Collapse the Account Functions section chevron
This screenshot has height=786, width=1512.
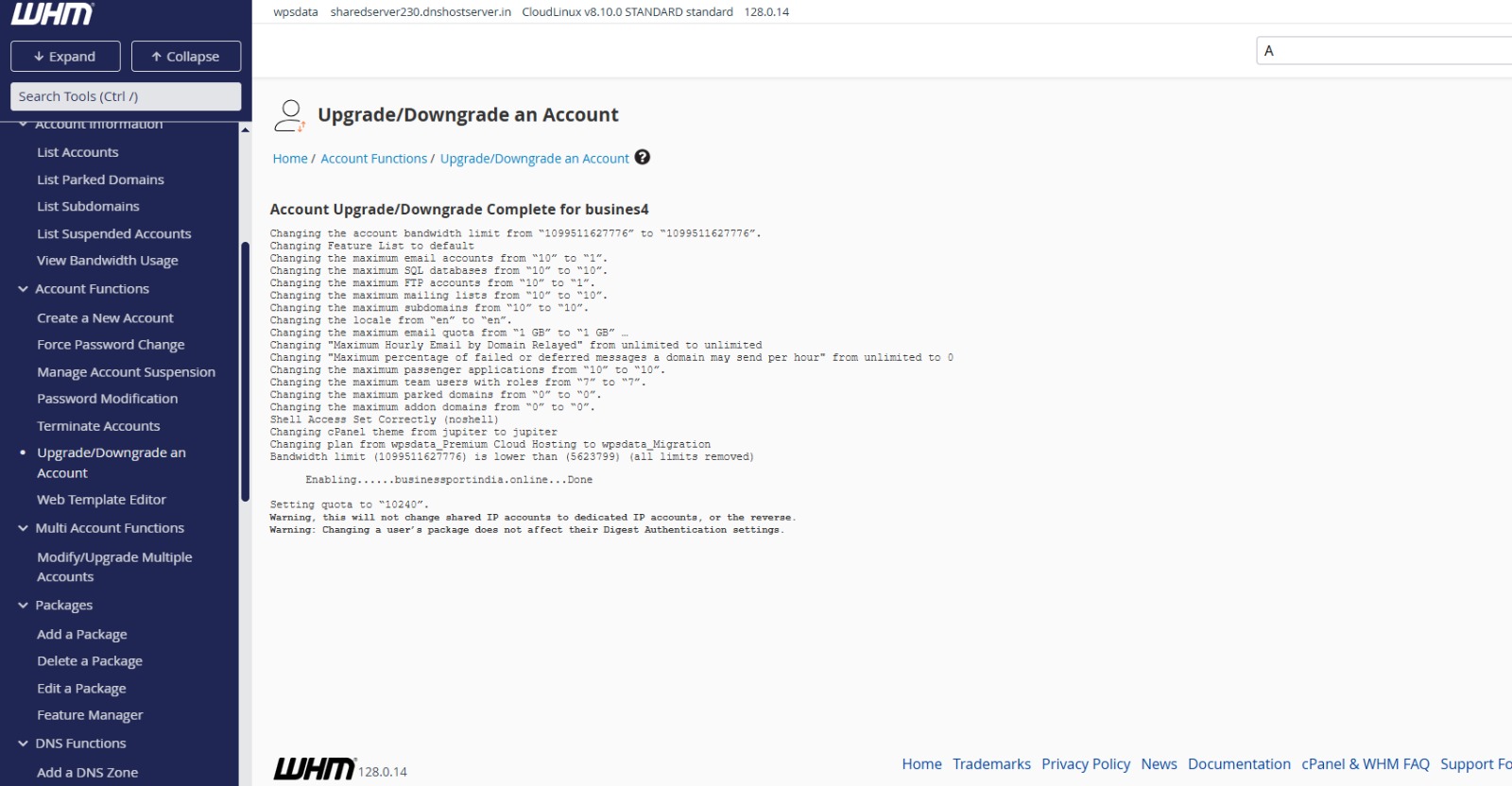(23, 289)
